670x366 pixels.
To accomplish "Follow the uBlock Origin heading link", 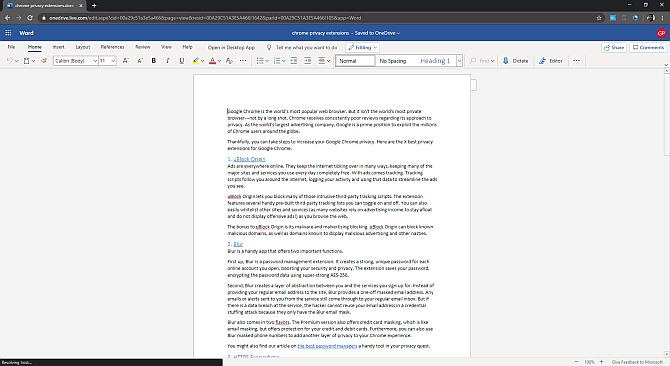I will point(249,159).
